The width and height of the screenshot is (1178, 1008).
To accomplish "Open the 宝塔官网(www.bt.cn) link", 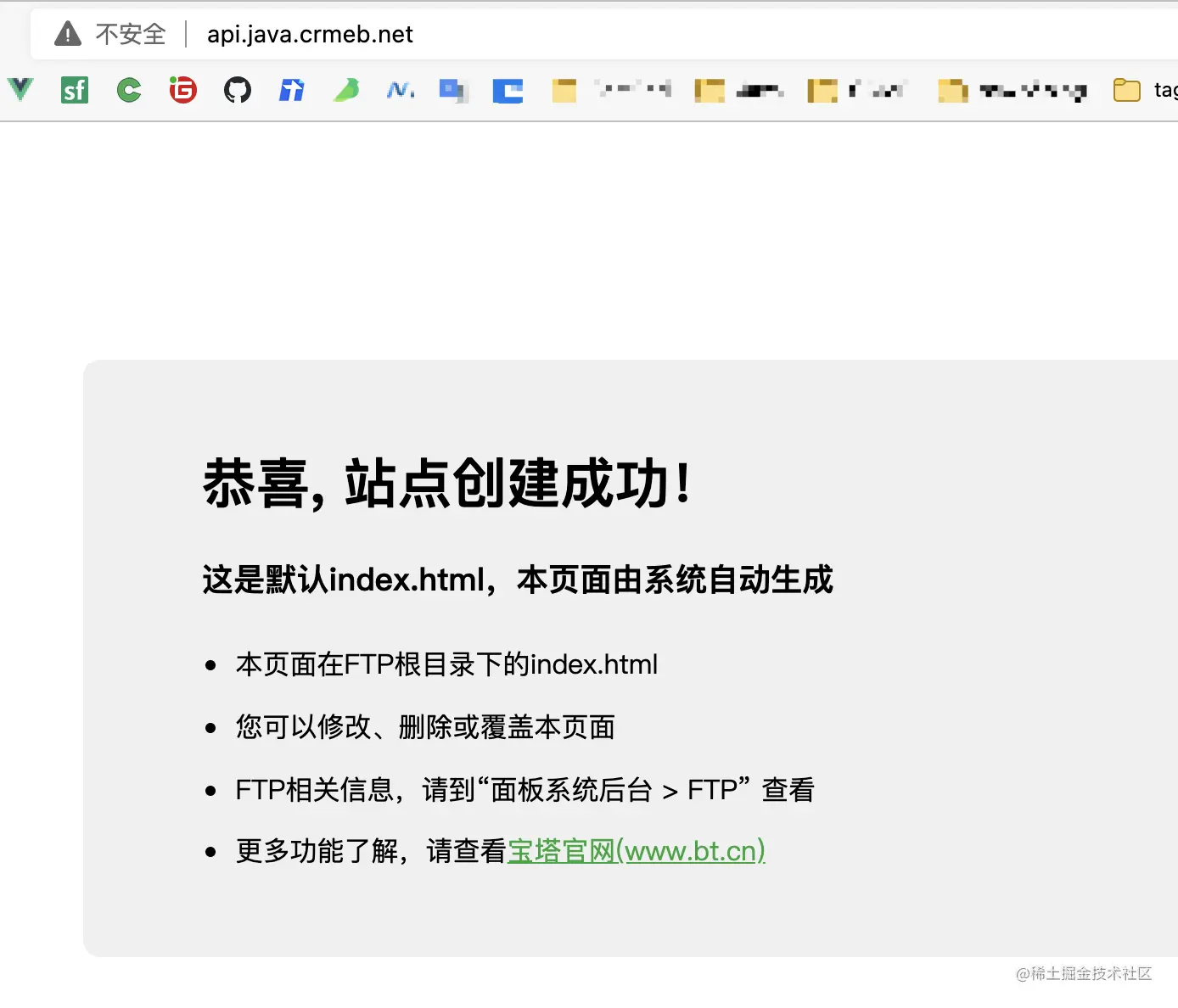I will point(637,850).
